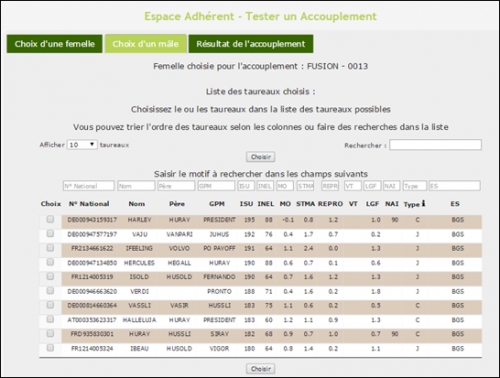
Task: Click the VT column header
Action: click(353, 204)
